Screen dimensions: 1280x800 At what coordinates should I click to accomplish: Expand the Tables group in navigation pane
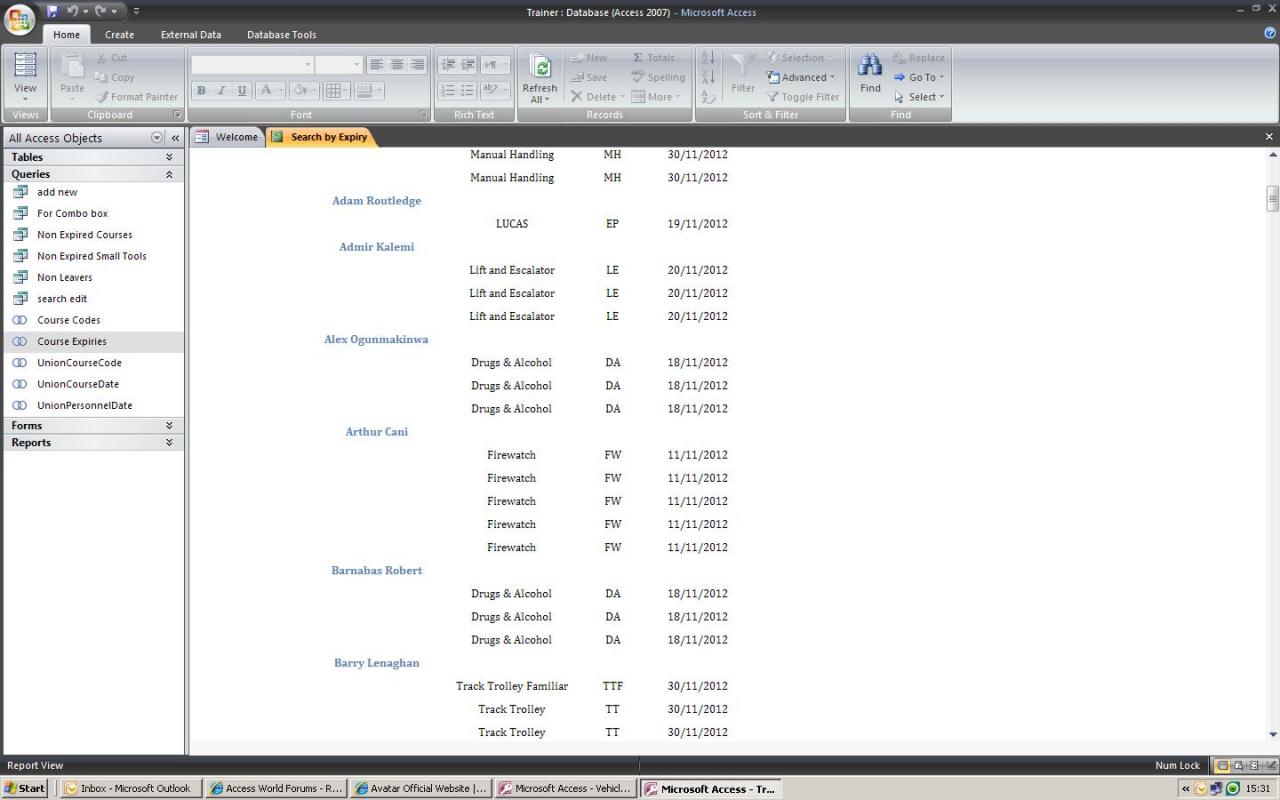(x=94, y=157)
